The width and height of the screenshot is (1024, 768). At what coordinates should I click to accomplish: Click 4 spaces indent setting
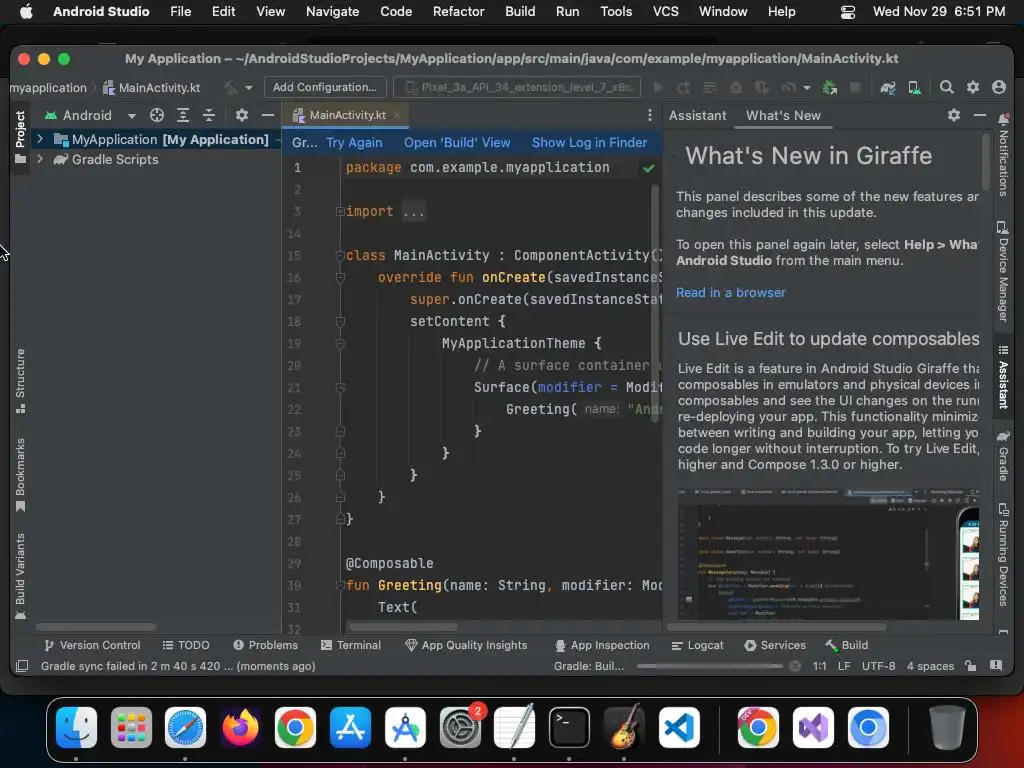pos(930,666)
